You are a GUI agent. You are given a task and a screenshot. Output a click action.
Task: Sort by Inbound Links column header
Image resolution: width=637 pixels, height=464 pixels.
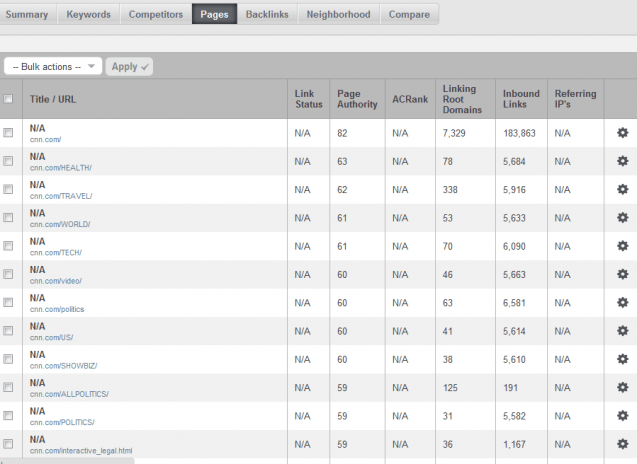[x=521, y=99]
